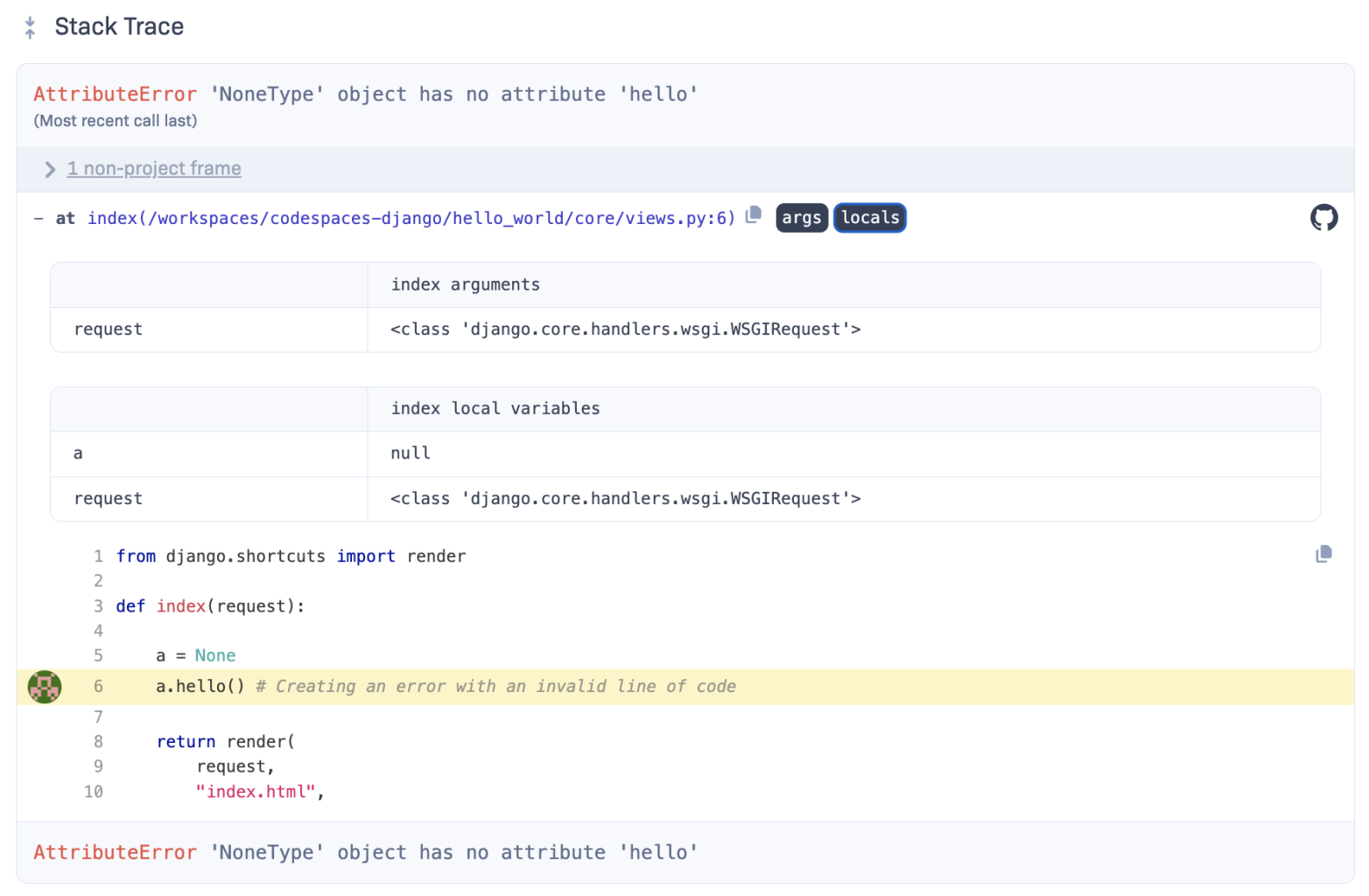Image resolution: width=1369 pixels, height=896 pixels.
Task: Open the index views.py:6 frame link
Action: [x=411, y=218]
